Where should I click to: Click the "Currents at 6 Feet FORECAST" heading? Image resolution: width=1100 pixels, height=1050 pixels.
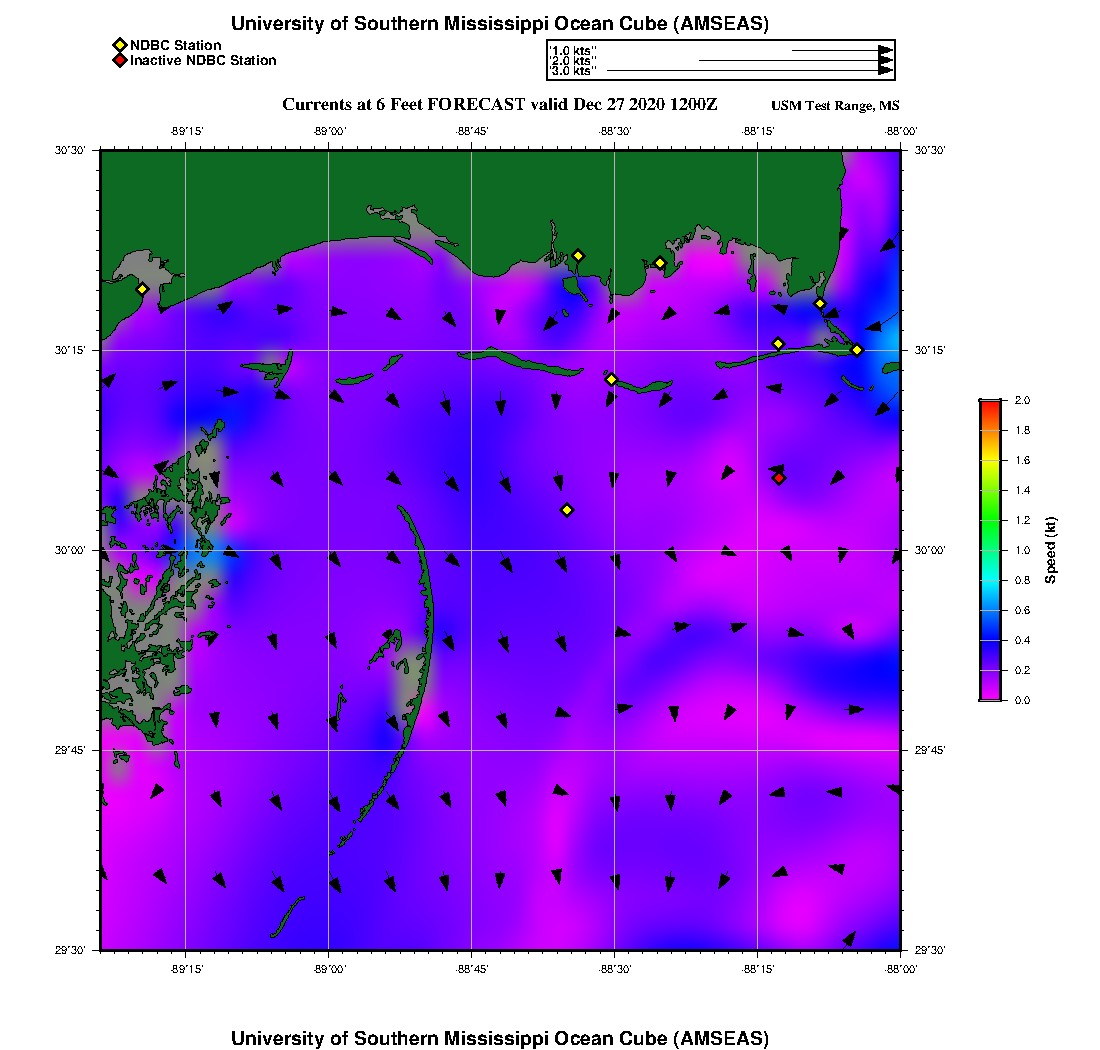(x=500, y=105)
